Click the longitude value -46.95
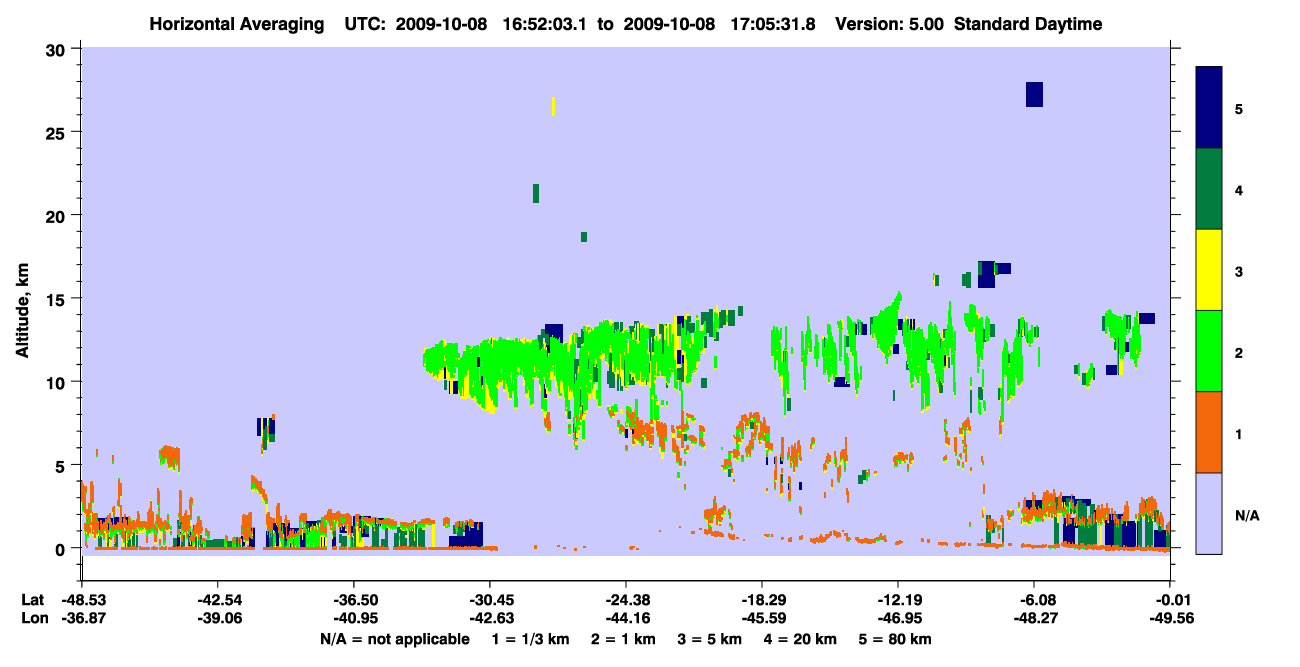1300x667 pixels. [898, 619]
